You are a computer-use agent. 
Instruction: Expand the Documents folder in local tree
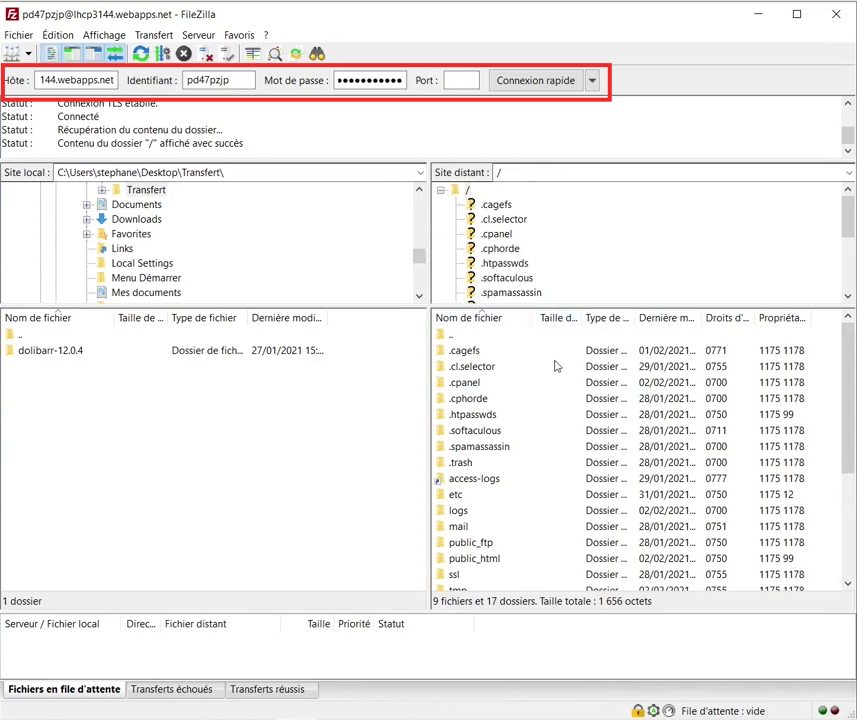click(87, 205)
